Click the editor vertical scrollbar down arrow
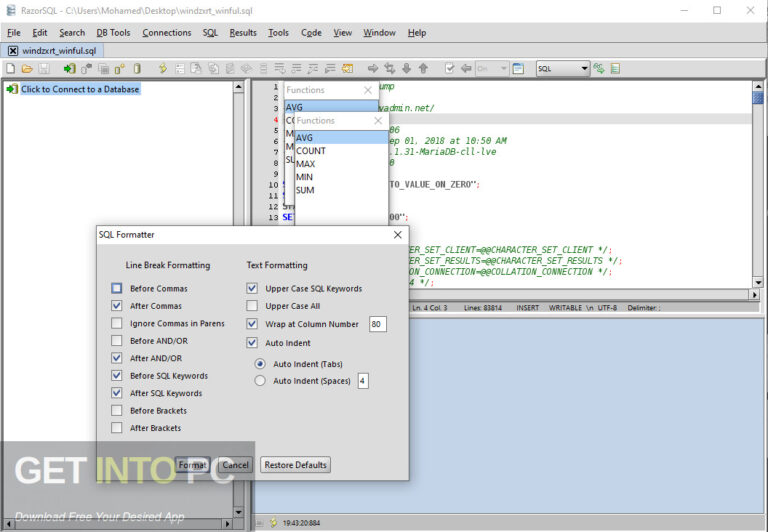 [758, 282]
